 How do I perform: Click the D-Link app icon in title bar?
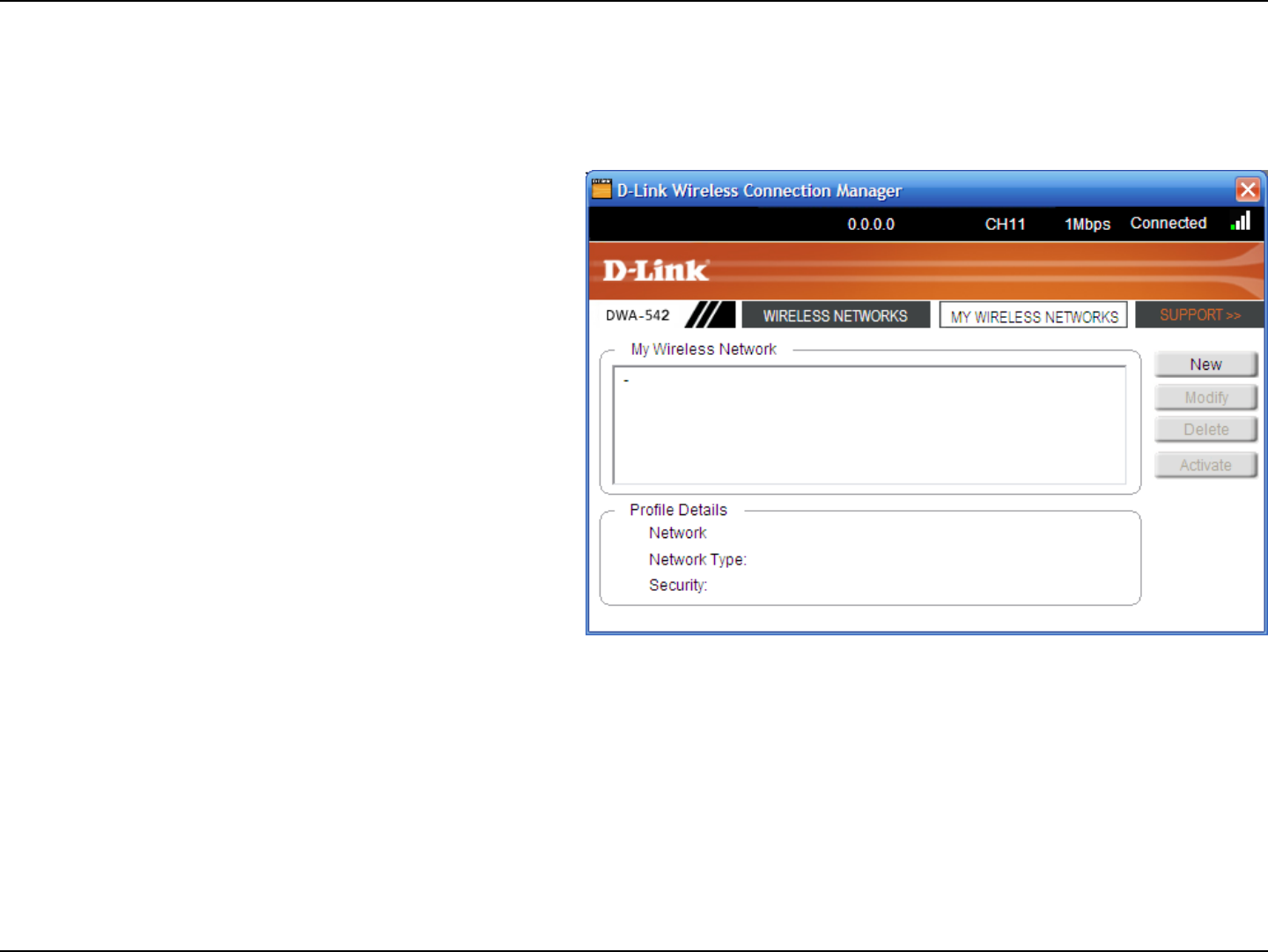click(x=601, y=188)
